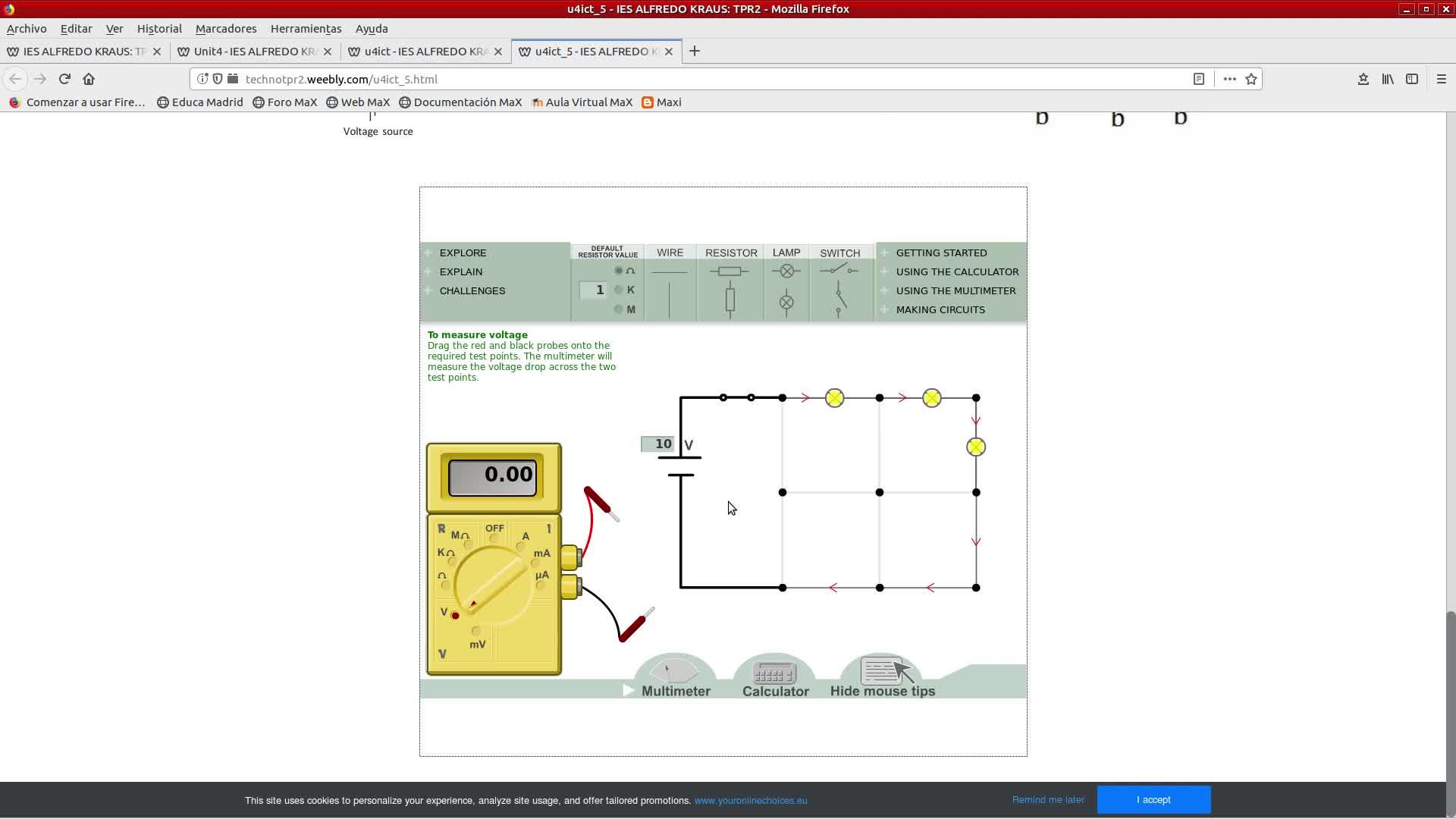Click Hide mouse tips icon
The width and height of the screenshot is (1456, 819).
[x=882, y=673]
